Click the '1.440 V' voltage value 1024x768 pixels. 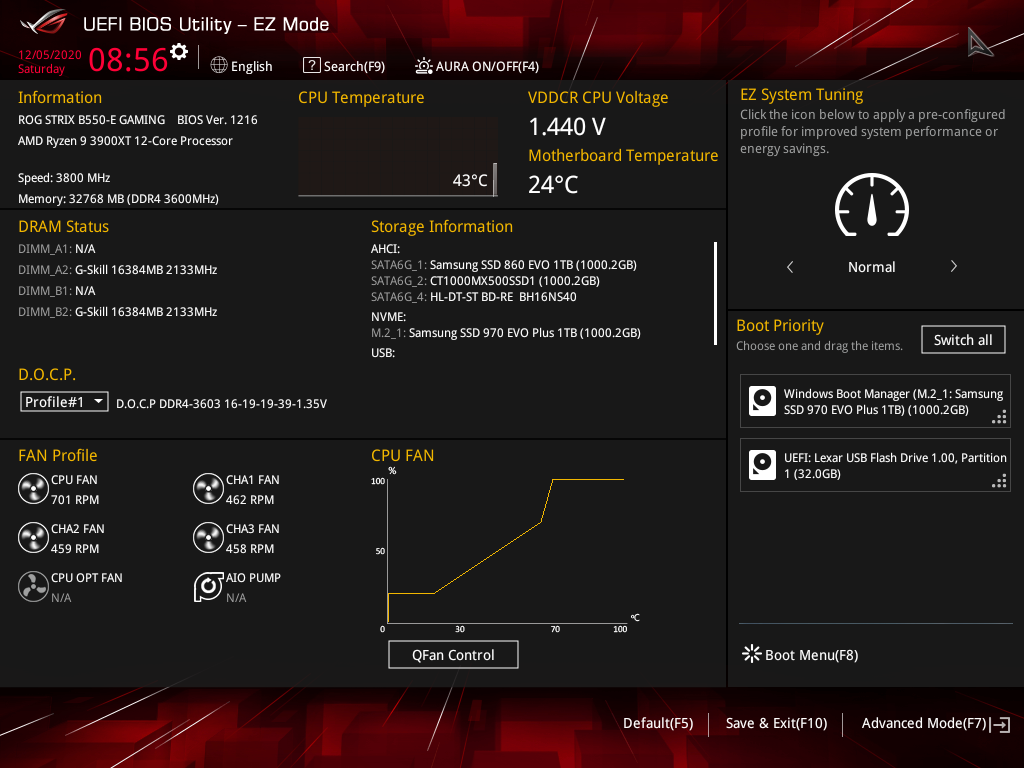pos(567,127)
